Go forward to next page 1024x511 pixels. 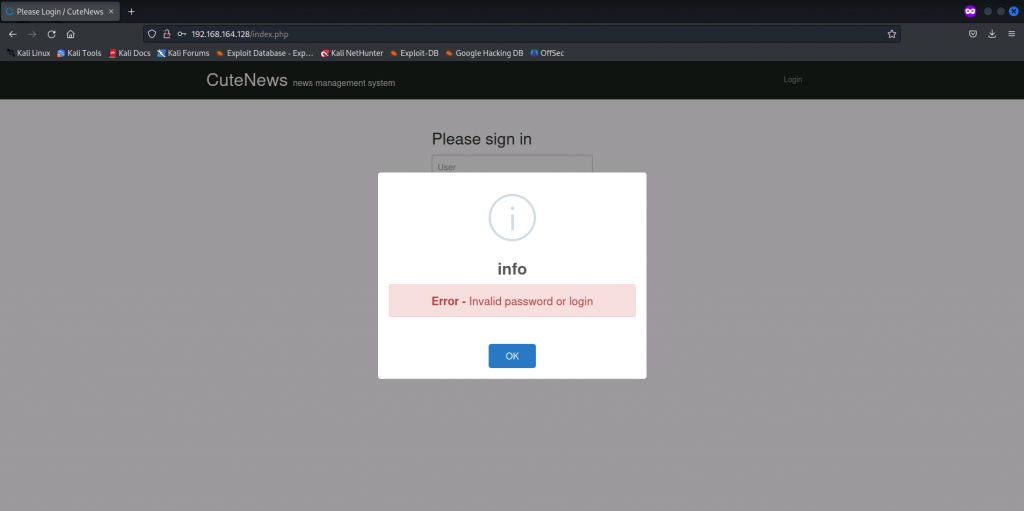click(32, 34)
